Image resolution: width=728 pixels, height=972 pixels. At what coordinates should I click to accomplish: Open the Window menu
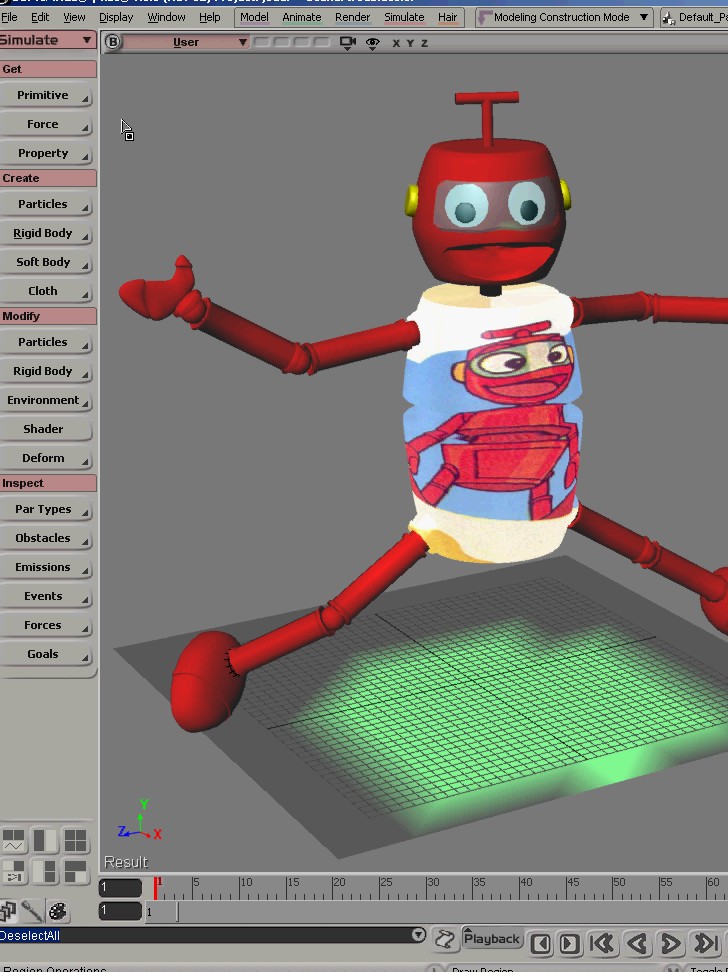pyautogui.click(x=166, y=17)
